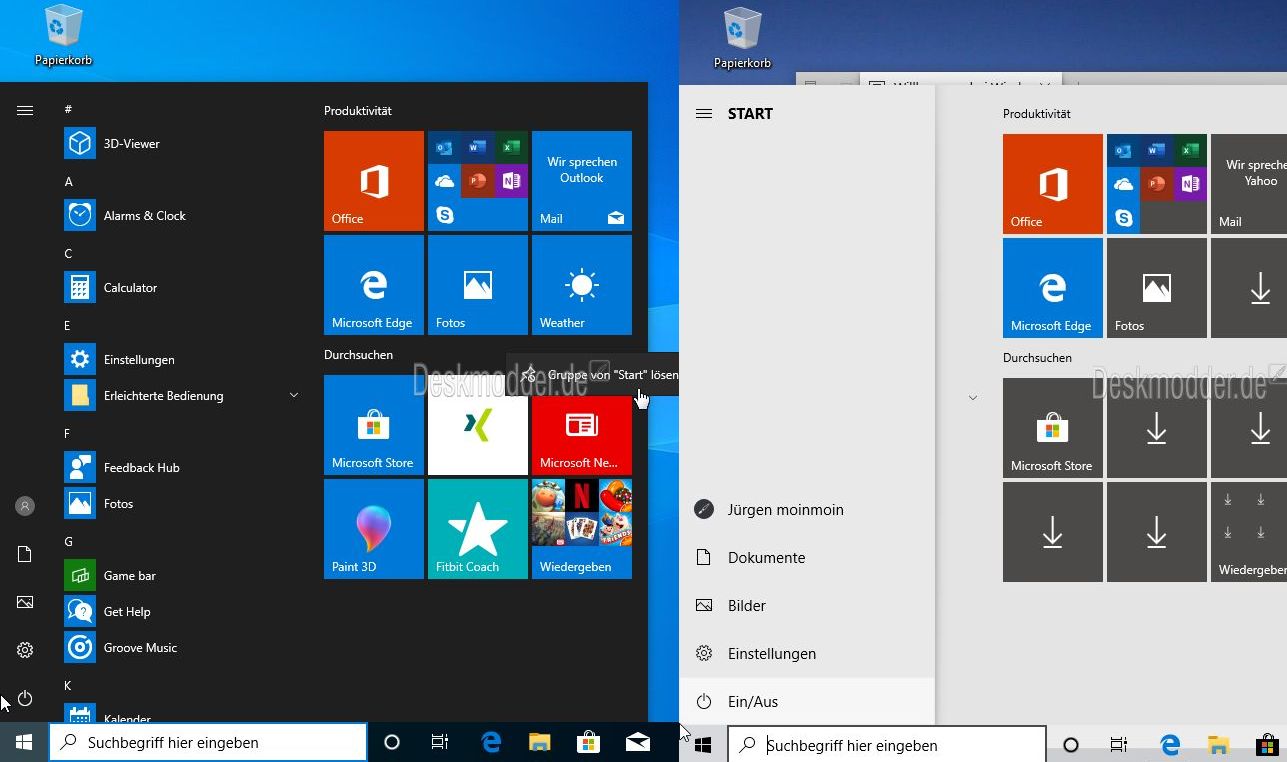The width and height of the screenshot is (1287, 762).
Task: Open Fotos entry in the dark app list
Action: pos(180,503)
